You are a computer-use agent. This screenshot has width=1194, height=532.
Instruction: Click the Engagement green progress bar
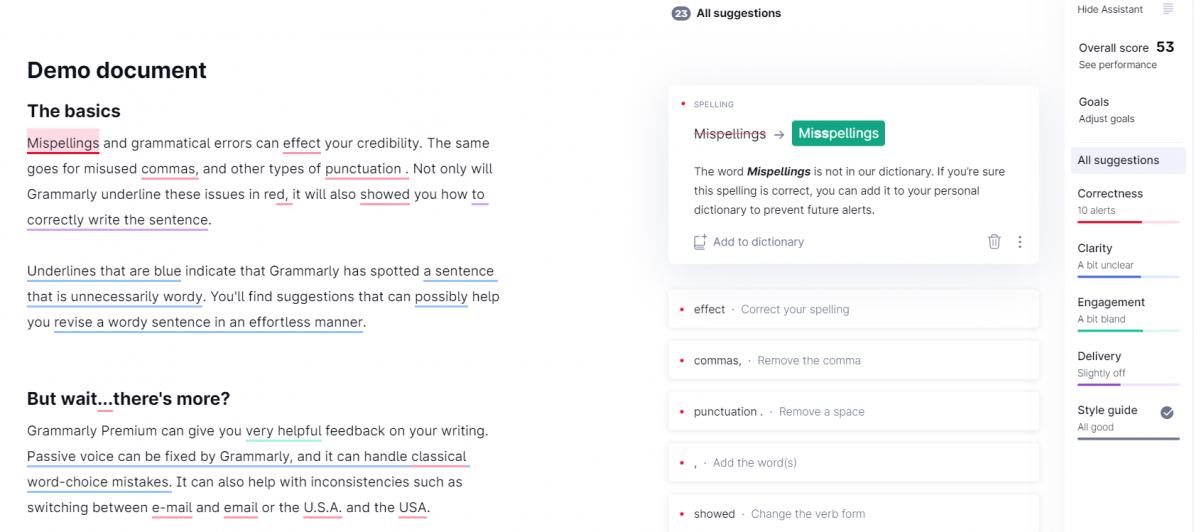[1129, 330]
